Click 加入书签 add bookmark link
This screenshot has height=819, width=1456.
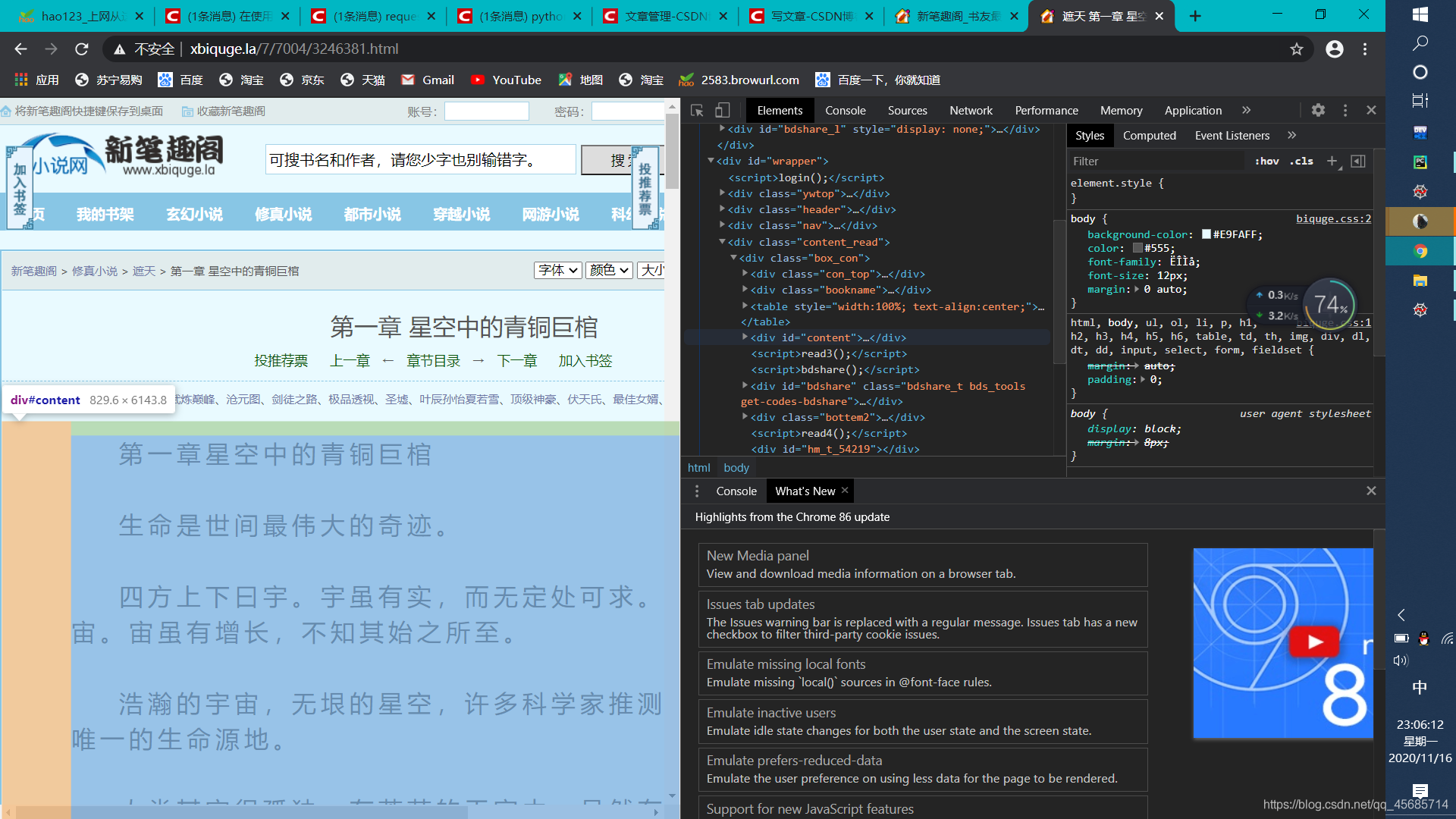point(585,361)
